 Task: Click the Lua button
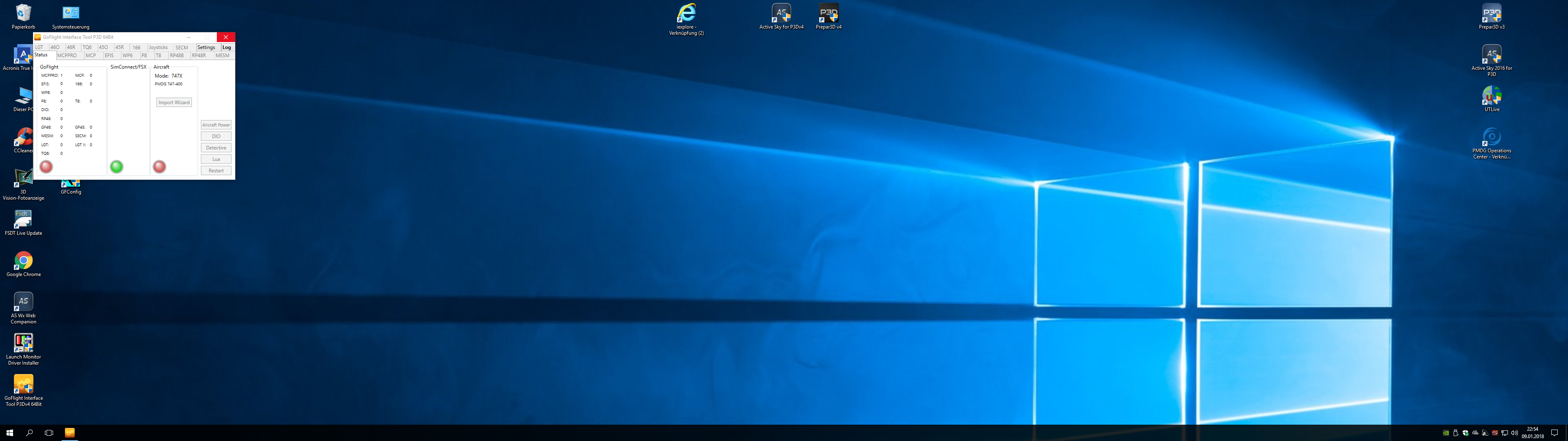216,159
